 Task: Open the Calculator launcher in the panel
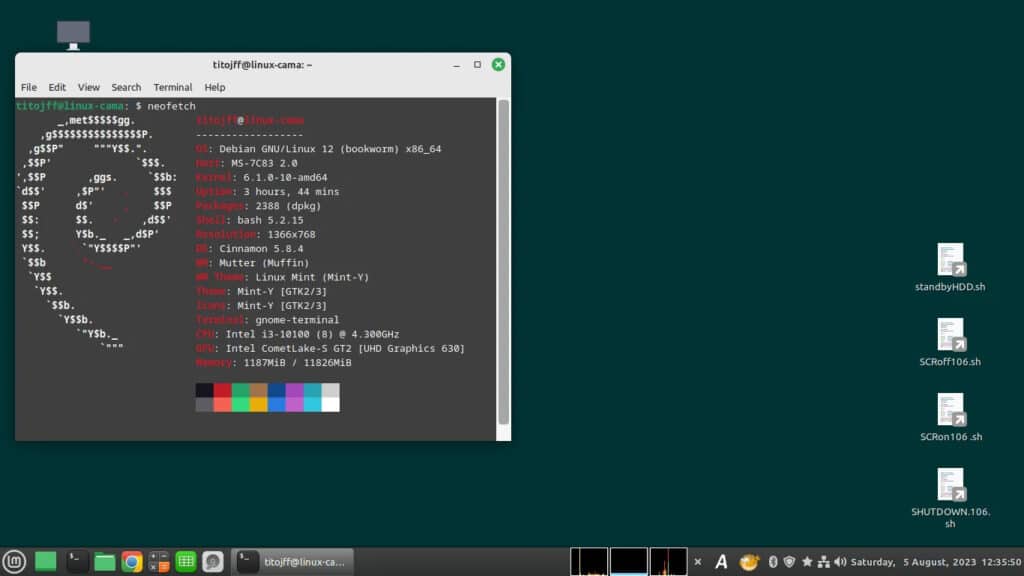pos(159,562)
